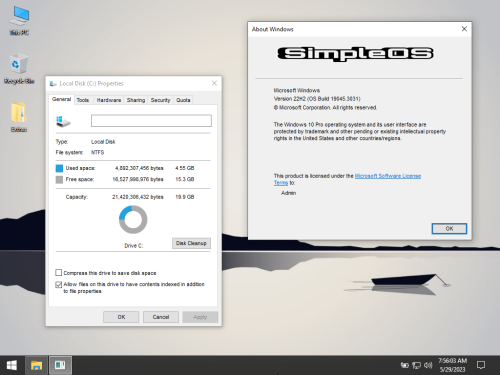The height and width of the screenshot is (375, 500).
Task: Click the winver taskbar app icon
Action: tap(60, 365)
